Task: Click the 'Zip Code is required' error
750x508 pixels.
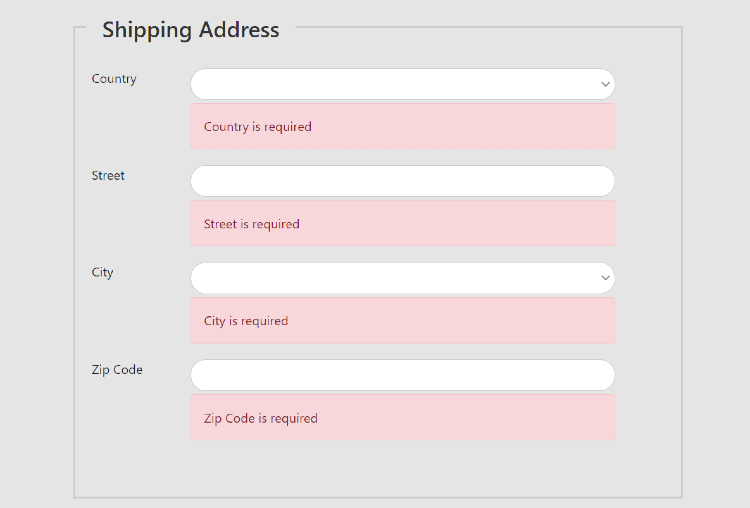Action: 261,418
